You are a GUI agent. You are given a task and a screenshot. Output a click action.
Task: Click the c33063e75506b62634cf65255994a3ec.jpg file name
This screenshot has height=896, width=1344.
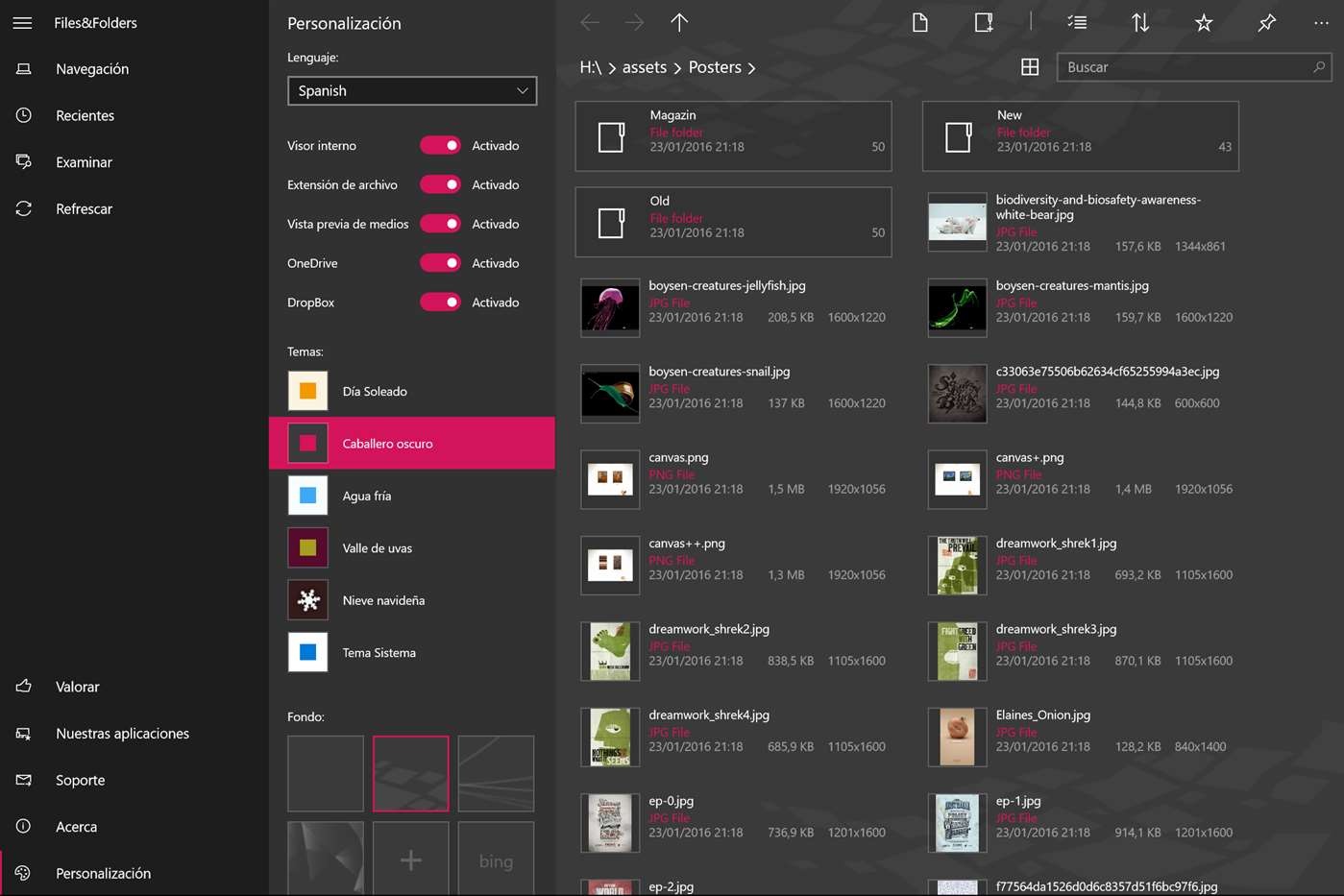pos(1108,372)
